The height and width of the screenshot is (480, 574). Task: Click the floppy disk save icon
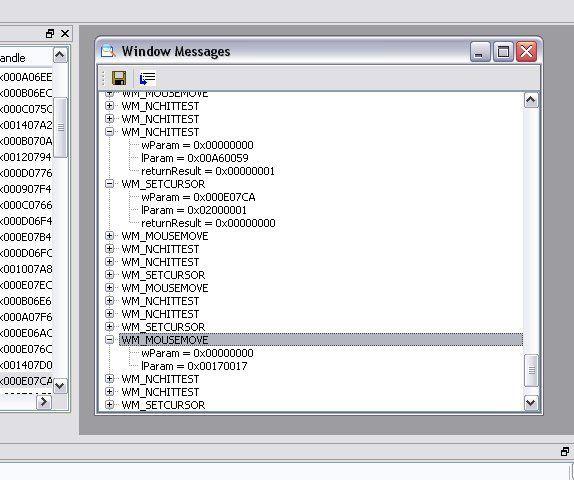pyautogui.click(x=119, y=78)
